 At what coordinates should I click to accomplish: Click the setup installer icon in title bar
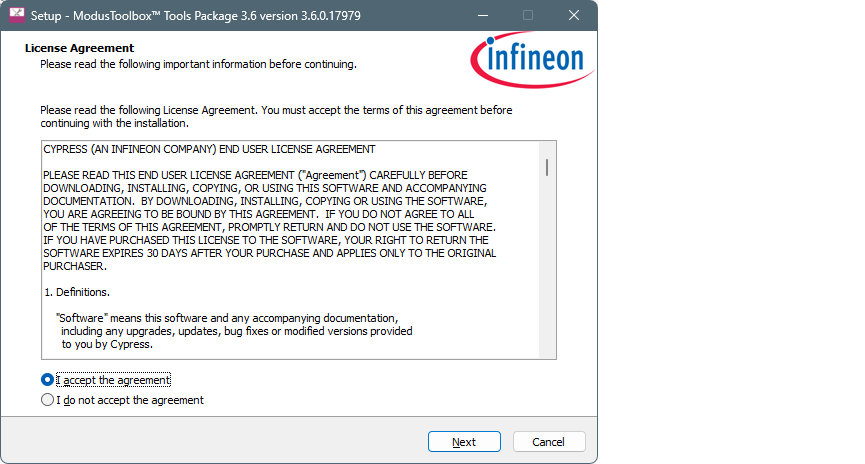(x=17, y=16)
